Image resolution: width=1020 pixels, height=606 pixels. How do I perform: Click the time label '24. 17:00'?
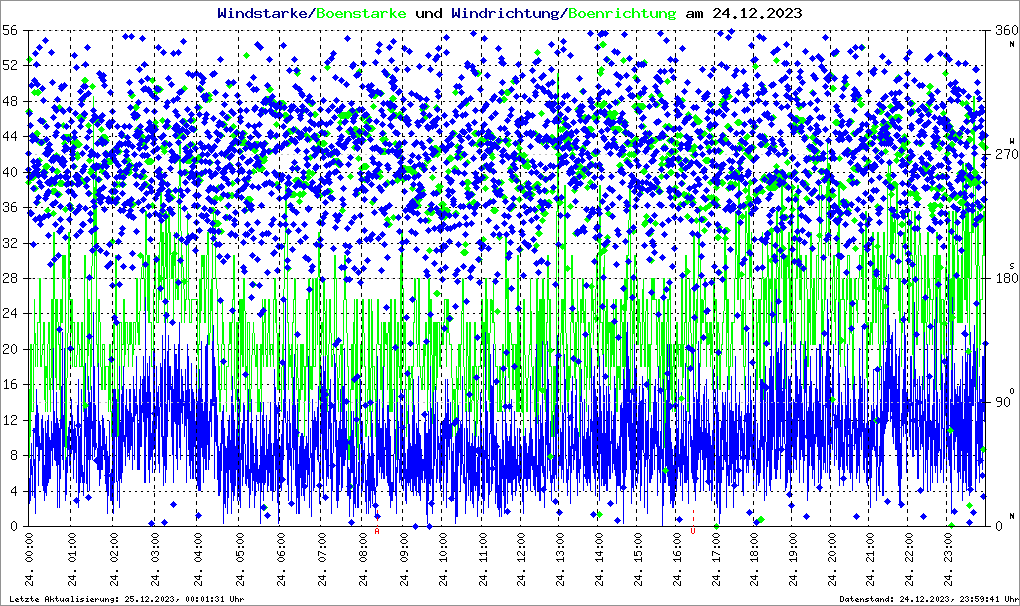pos(717,559)
